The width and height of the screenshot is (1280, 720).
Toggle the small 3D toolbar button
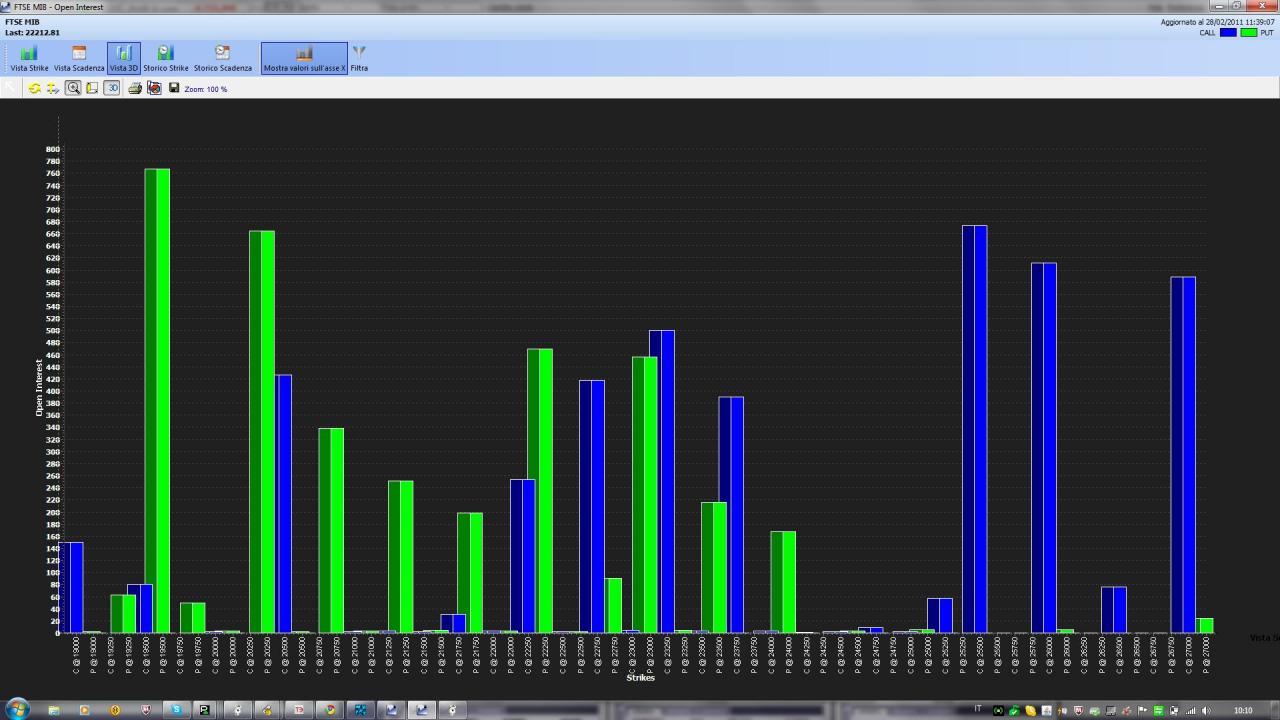pos(112,88)
